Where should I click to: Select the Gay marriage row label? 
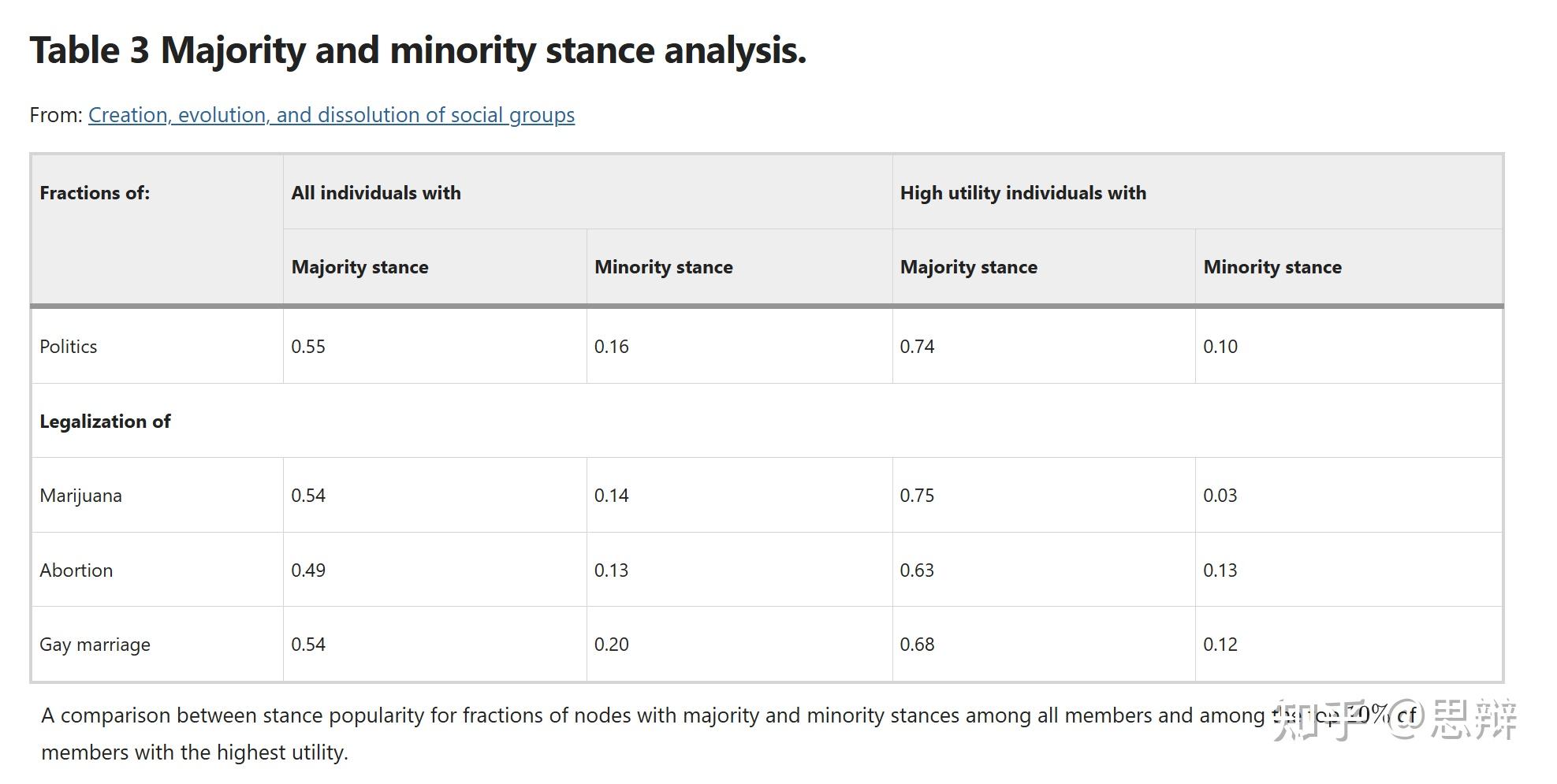coord(95,645)
